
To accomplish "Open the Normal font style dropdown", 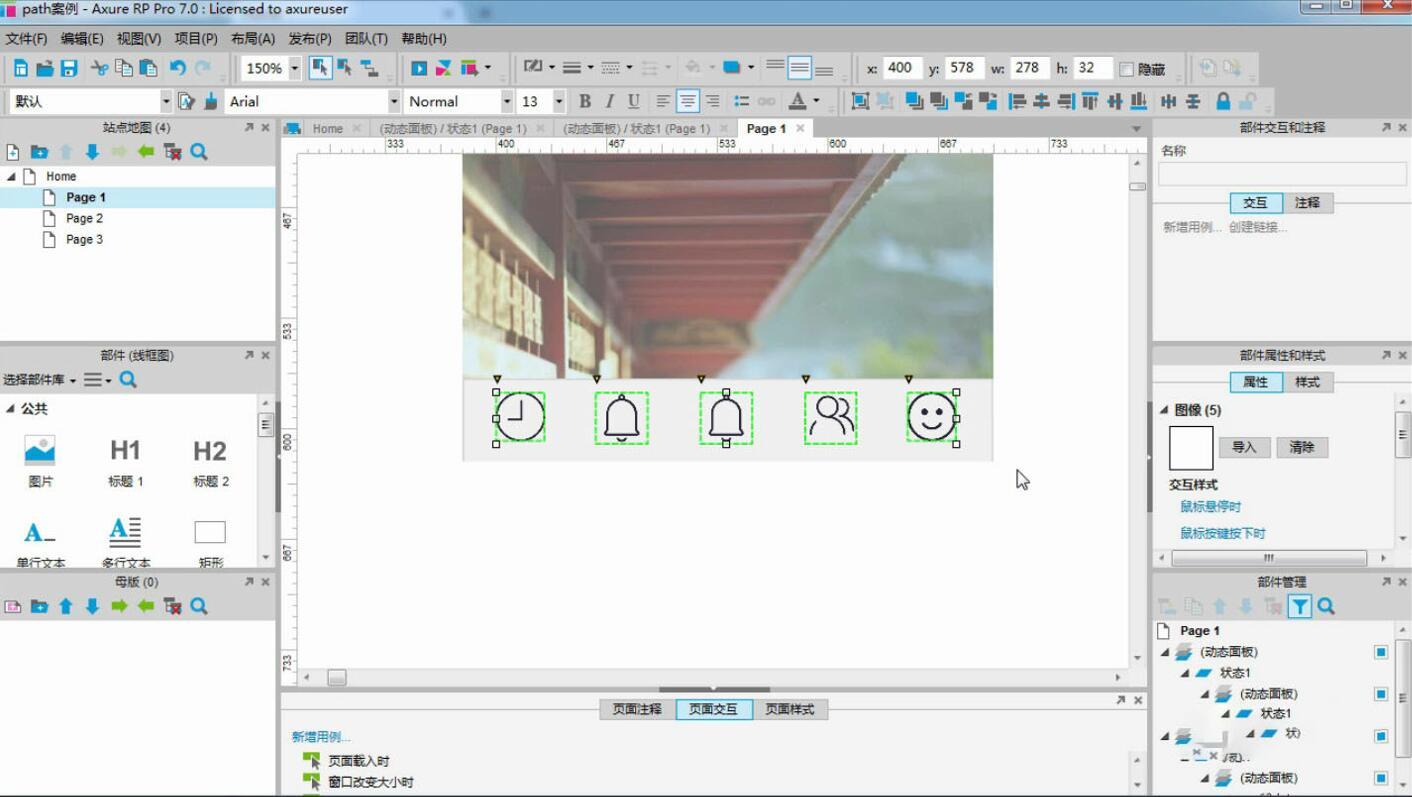I will (507, 101).
